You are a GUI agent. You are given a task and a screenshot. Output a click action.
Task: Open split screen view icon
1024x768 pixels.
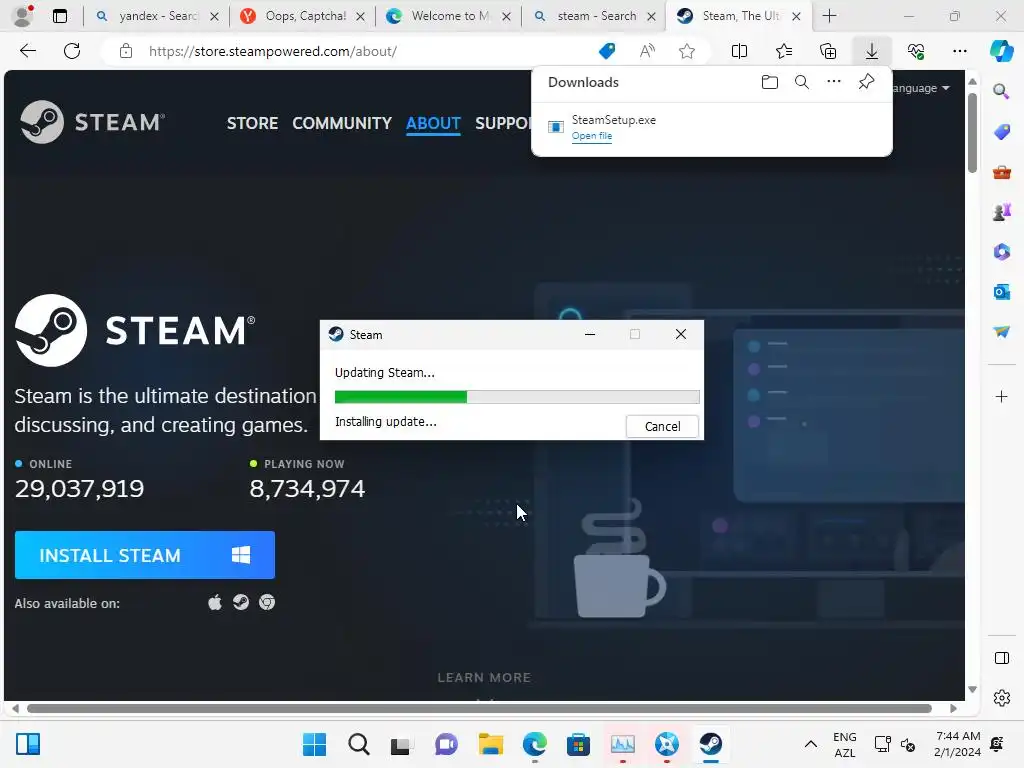[x=739, y=51]
